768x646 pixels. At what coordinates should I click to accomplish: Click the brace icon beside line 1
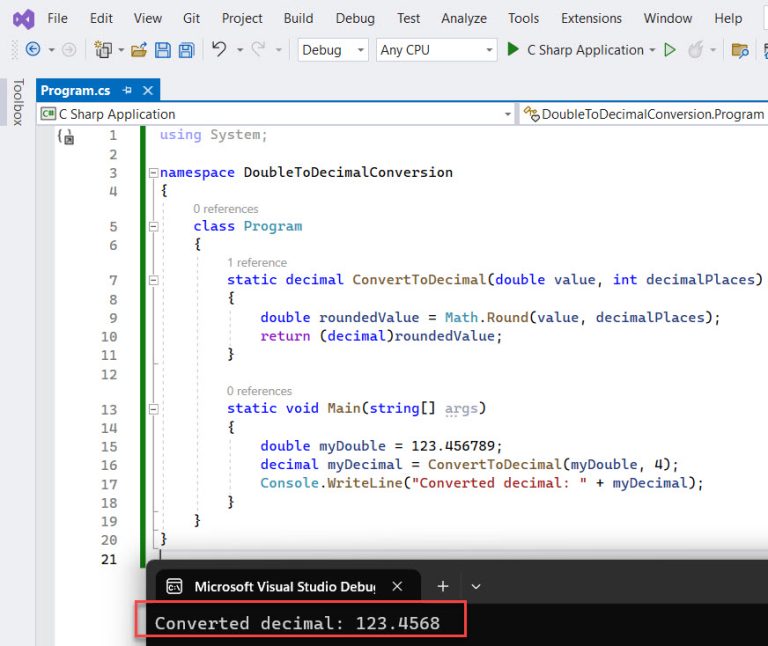pos(66,137)
